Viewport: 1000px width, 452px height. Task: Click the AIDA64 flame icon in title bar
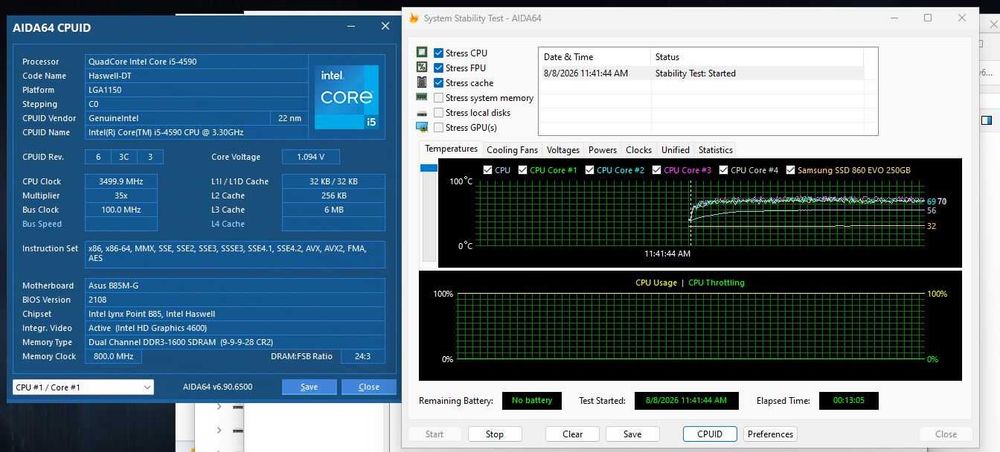(414, 18)
